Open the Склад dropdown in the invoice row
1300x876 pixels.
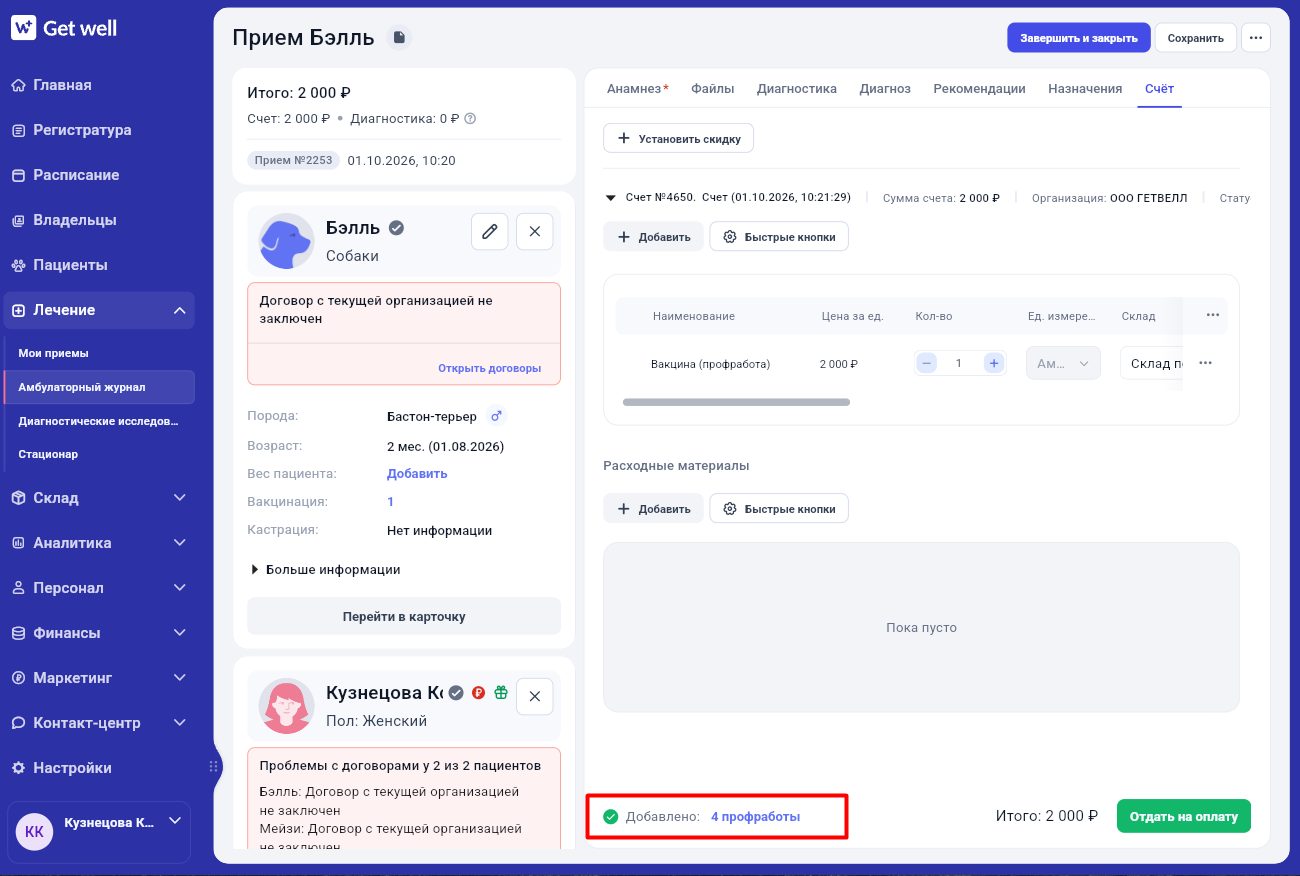coord(1152,363)
